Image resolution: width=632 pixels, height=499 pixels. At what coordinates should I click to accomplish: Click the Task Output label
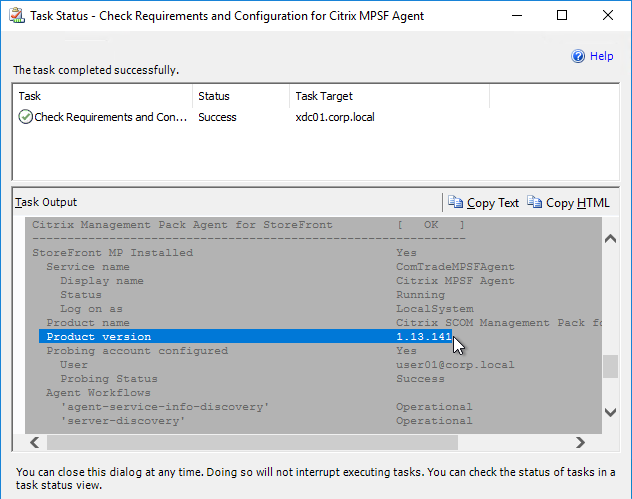point(46,202)
